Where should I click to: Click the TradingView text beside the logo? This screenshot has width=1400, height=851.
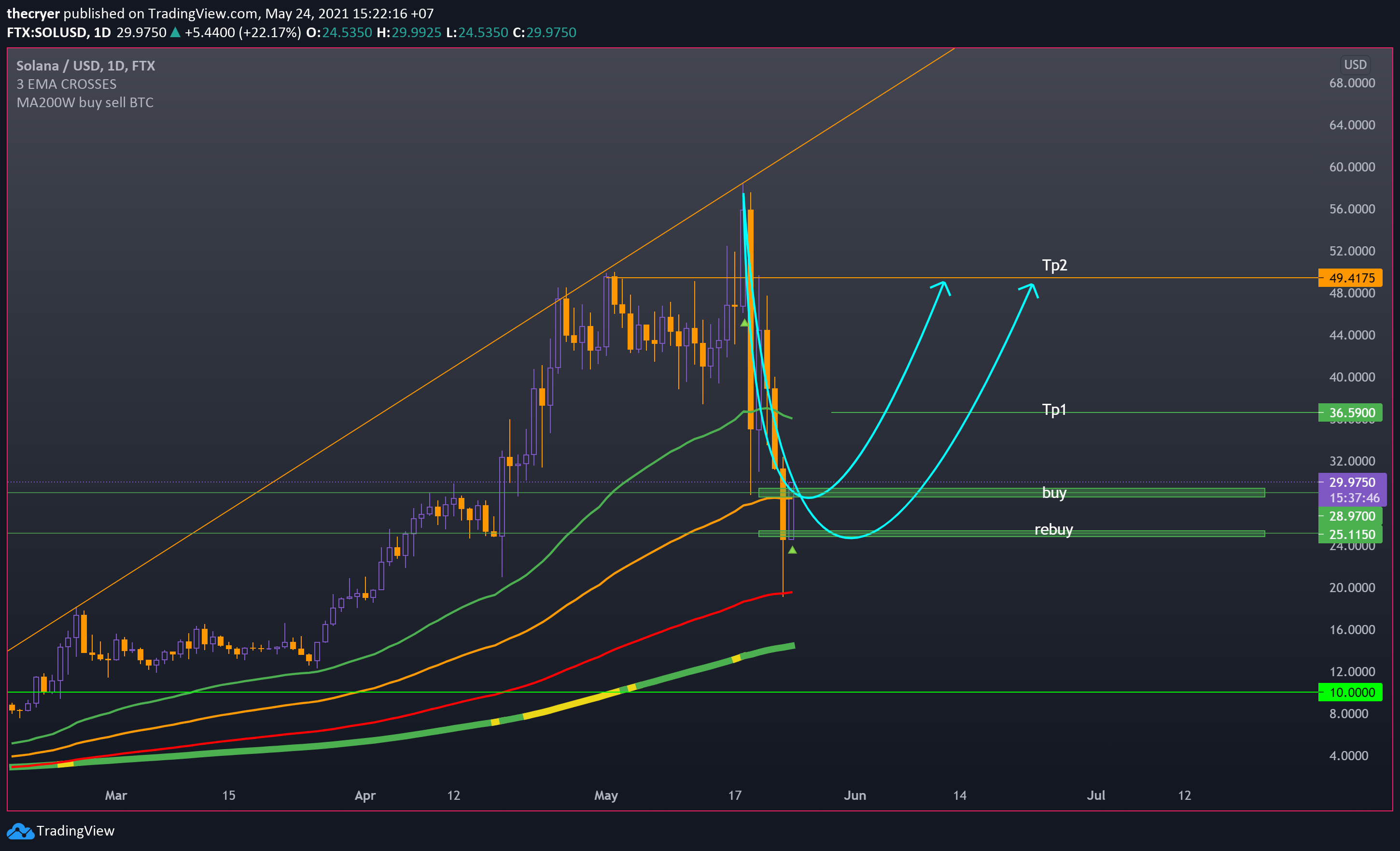tap(76, 831)
